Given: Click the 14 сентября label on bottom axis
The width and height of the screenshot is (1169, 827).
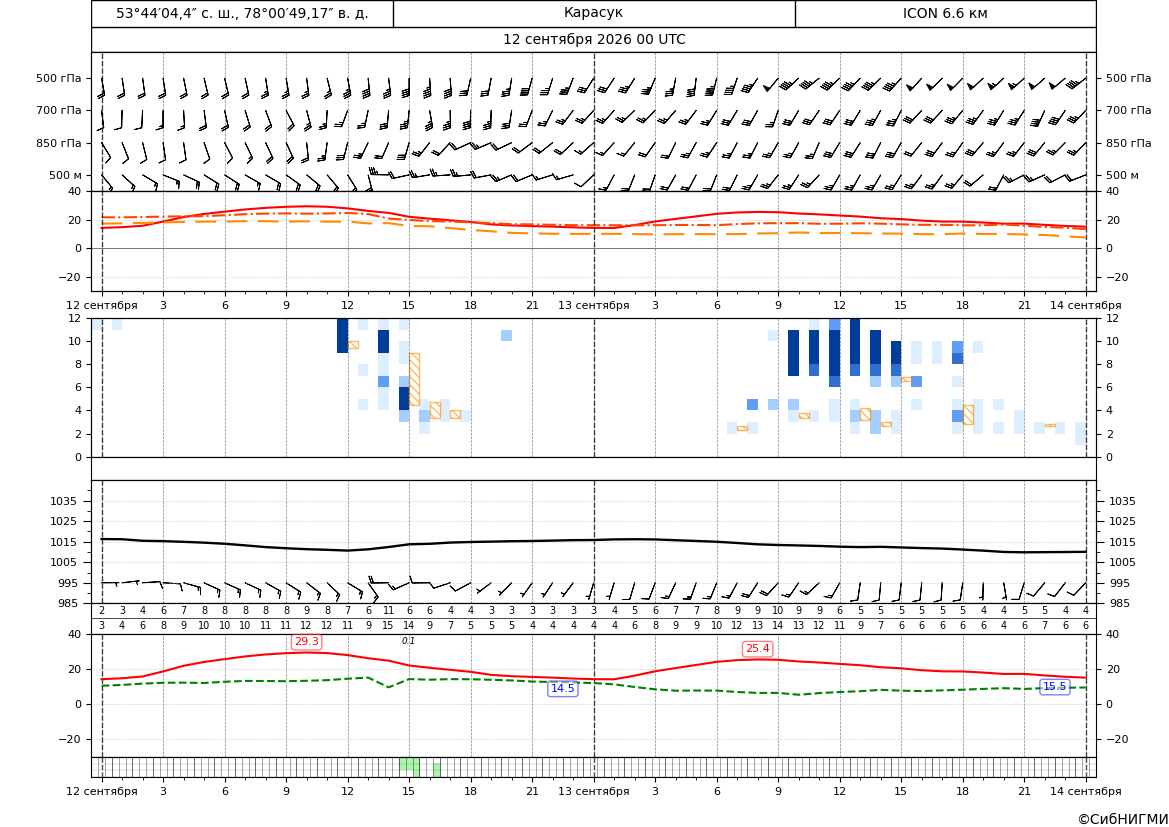Looking at the screenshot, I should point(1086,791).
